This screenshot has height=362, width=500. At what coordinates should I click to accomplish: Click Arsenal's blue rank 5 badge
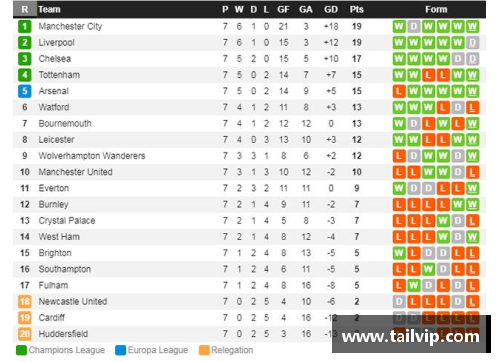(x=25, y=91)
